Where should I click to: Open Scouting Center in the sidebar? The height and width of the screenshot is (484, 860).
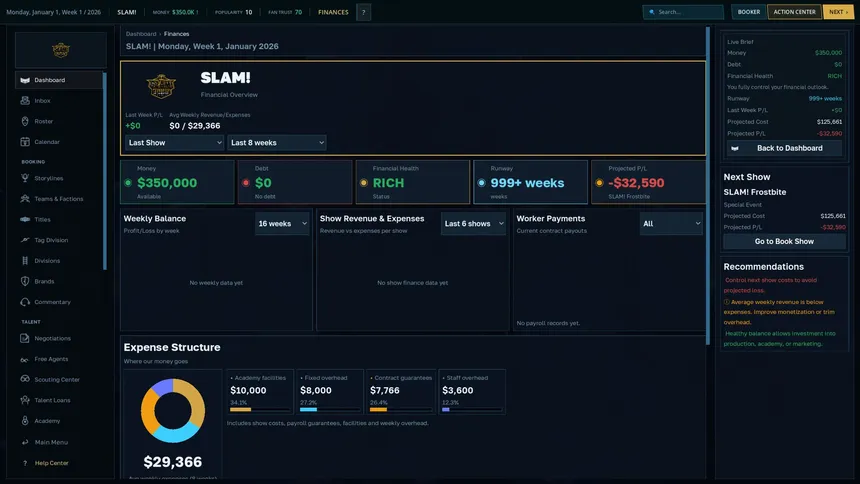click(x=59, y=379)
